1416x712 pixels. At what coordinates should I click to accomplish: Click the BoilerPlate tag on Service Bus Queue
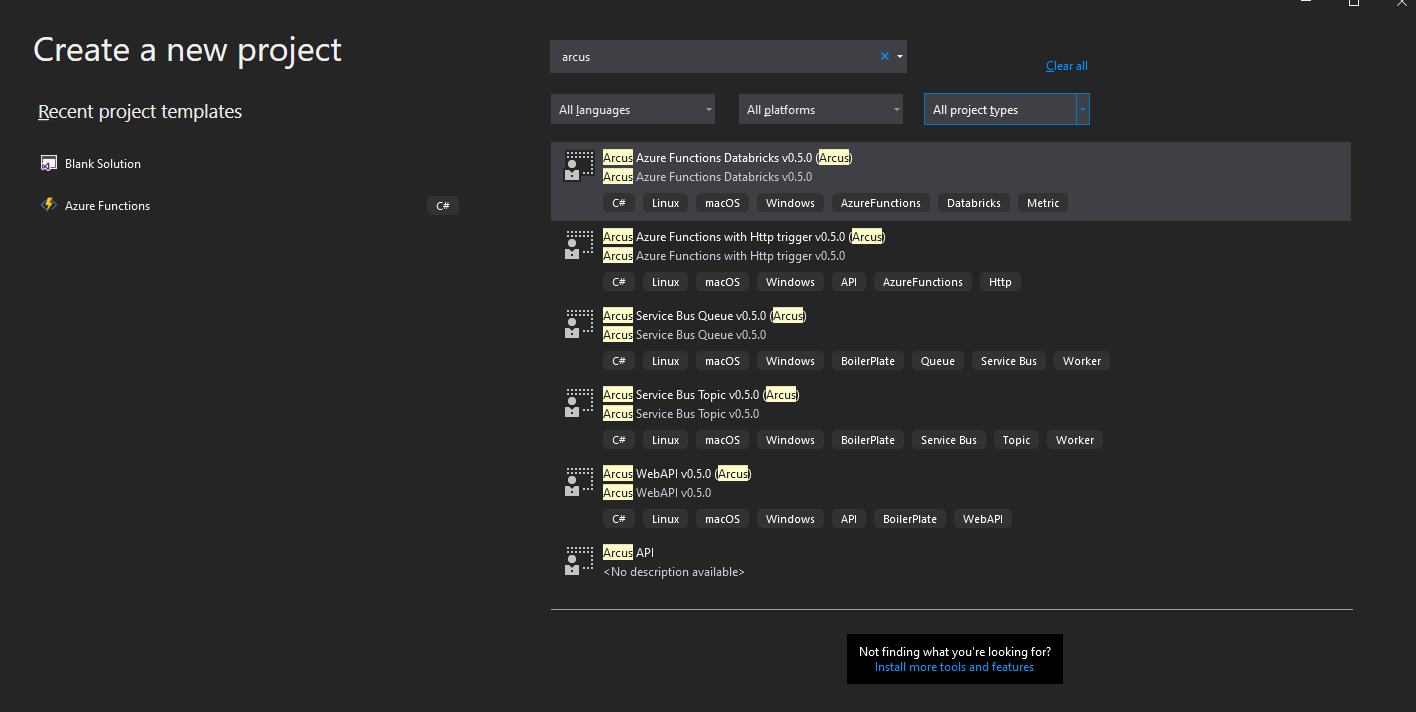[868, 361]
